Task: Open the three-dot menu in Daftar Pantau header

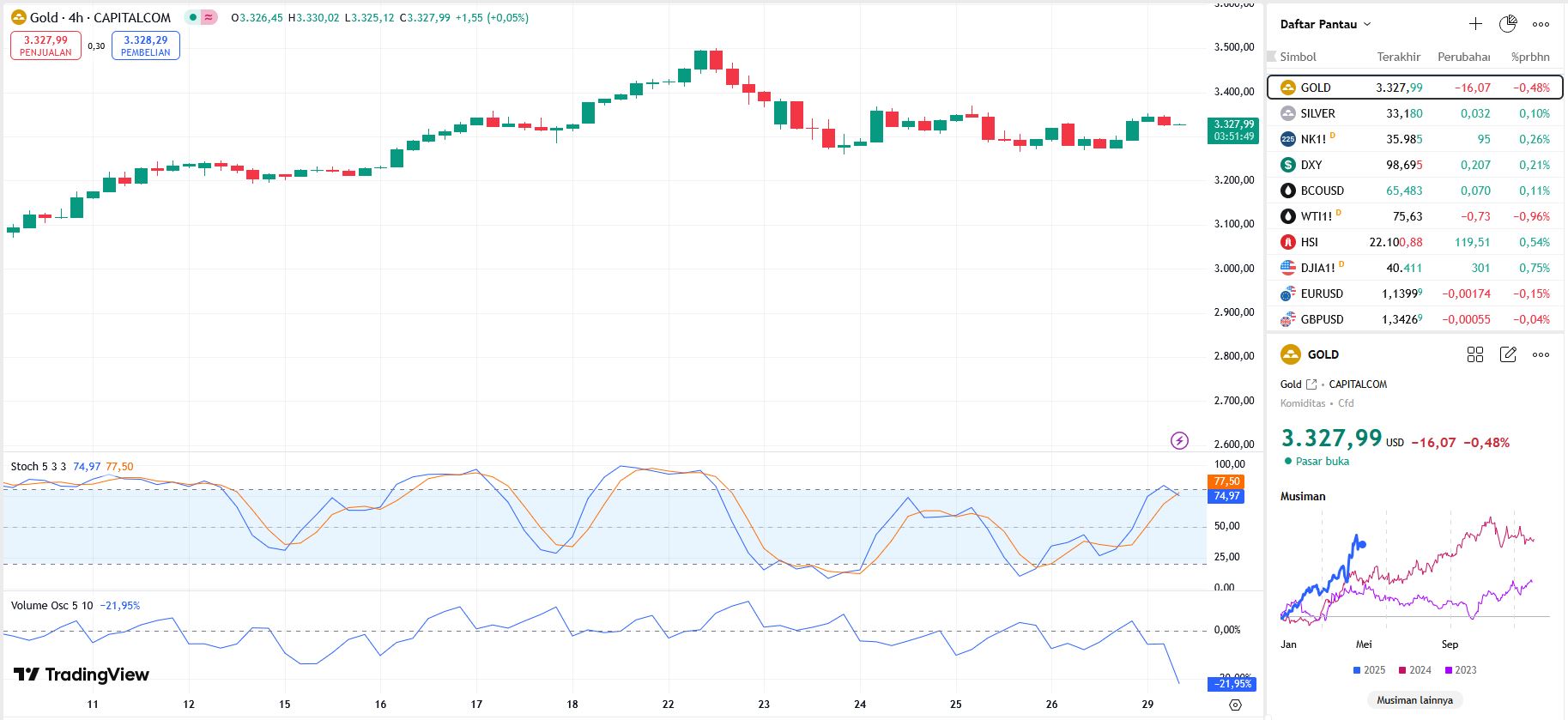Action: 1541,24
